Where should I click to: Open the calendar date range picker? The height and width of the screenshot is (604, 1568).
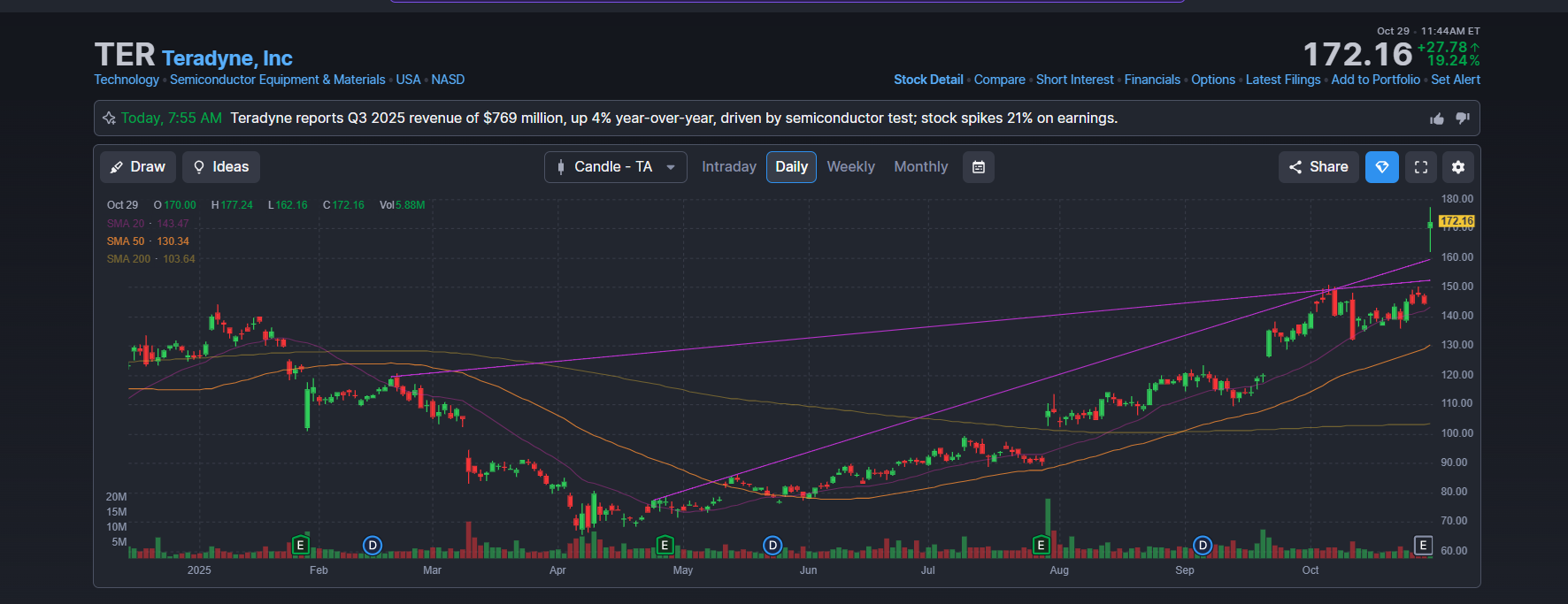tap(979, 167)
